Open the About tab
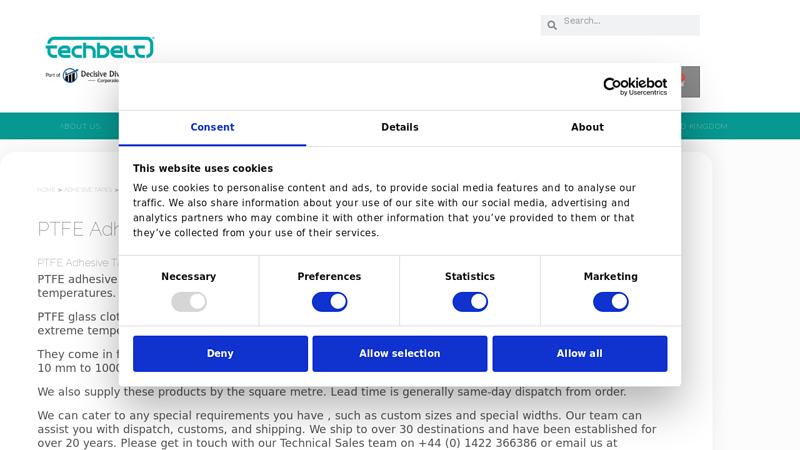This screenshot has width=800, height=450. point(587,128)
